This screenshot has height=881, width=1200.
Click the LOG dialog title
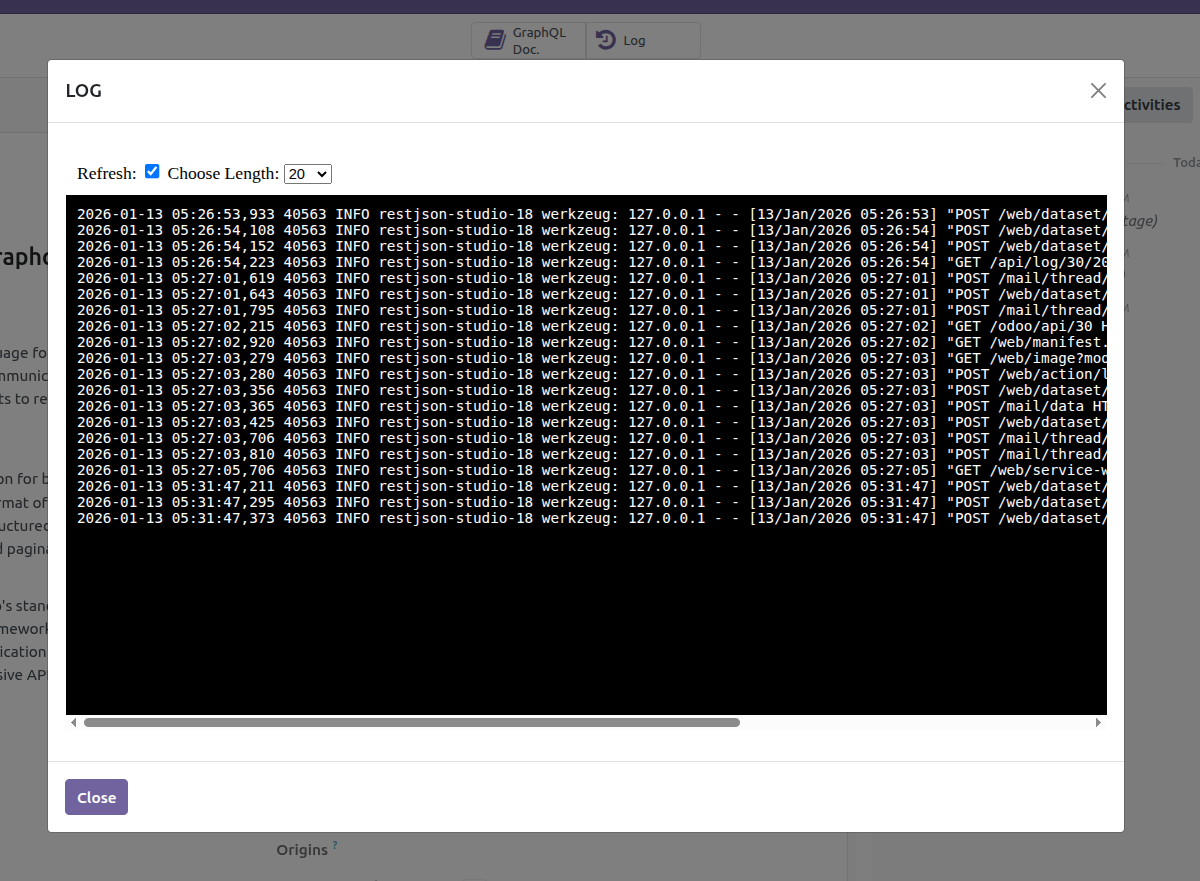(x=84, y=91)
